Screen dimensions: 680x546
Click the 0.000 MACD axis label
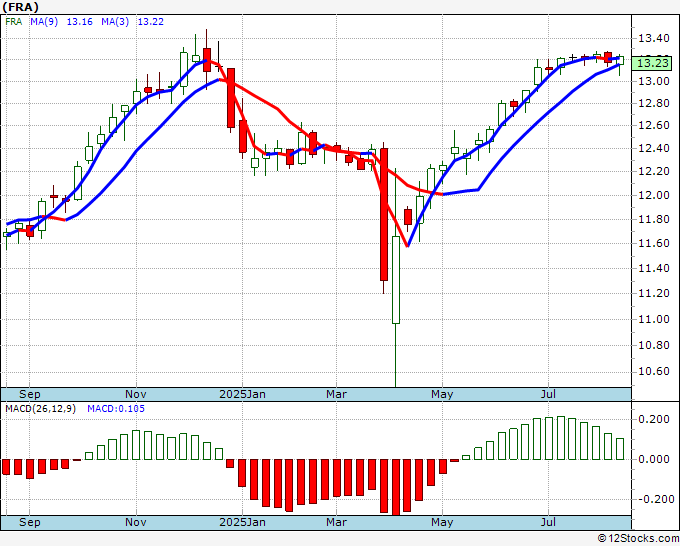[654, 459]
